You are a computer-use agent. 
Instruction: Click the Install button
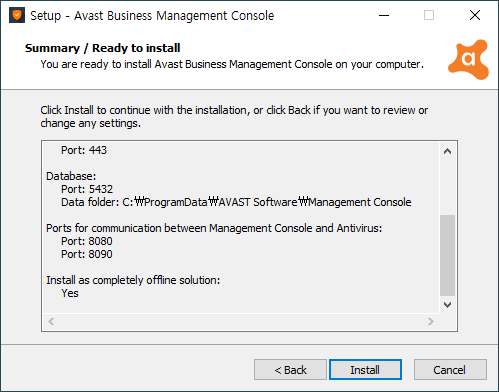(x=365, y=370)
